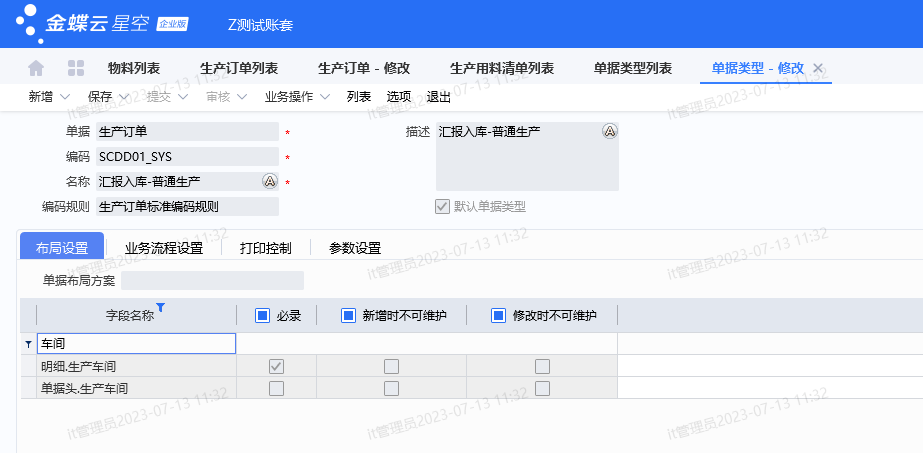
Task: Close the 单据类型 - 修改 tab
Action: 818,68
